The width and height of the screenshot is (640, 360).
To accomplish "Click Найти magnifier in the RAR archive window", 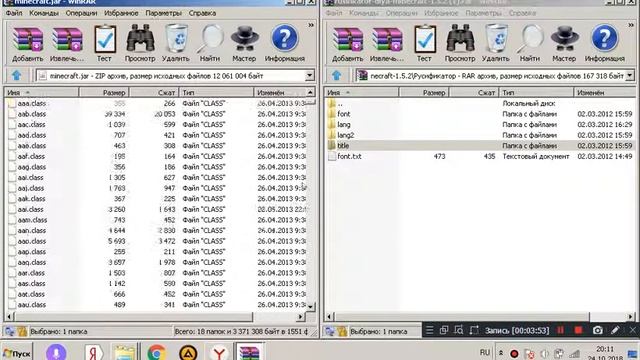I will tap(530, 43).
